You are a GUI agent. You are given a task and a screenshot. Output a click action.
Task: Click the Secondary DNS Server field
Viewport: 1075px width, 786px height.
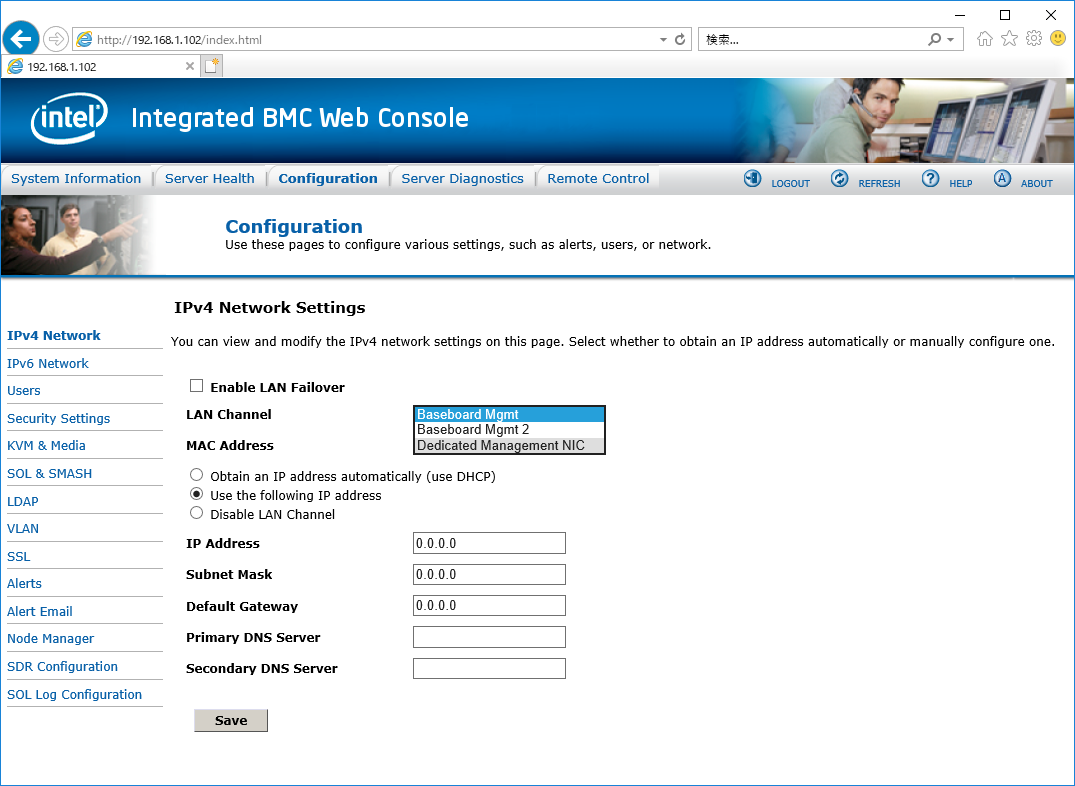pyautogui.click(x=490, y=669)
